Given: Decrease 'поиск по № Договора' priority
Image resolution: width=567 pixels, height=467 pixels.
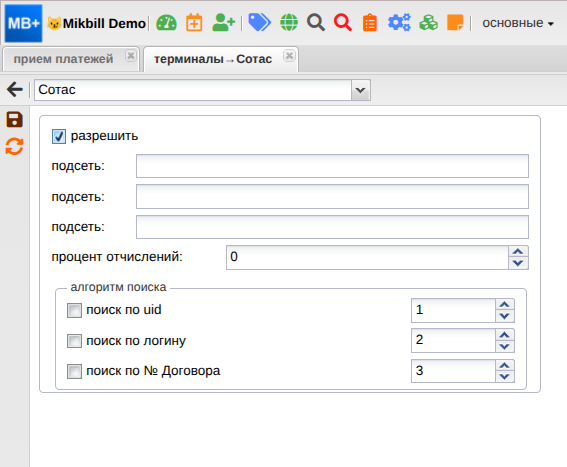Looking at the screenshot, I should tap(504, 377).
